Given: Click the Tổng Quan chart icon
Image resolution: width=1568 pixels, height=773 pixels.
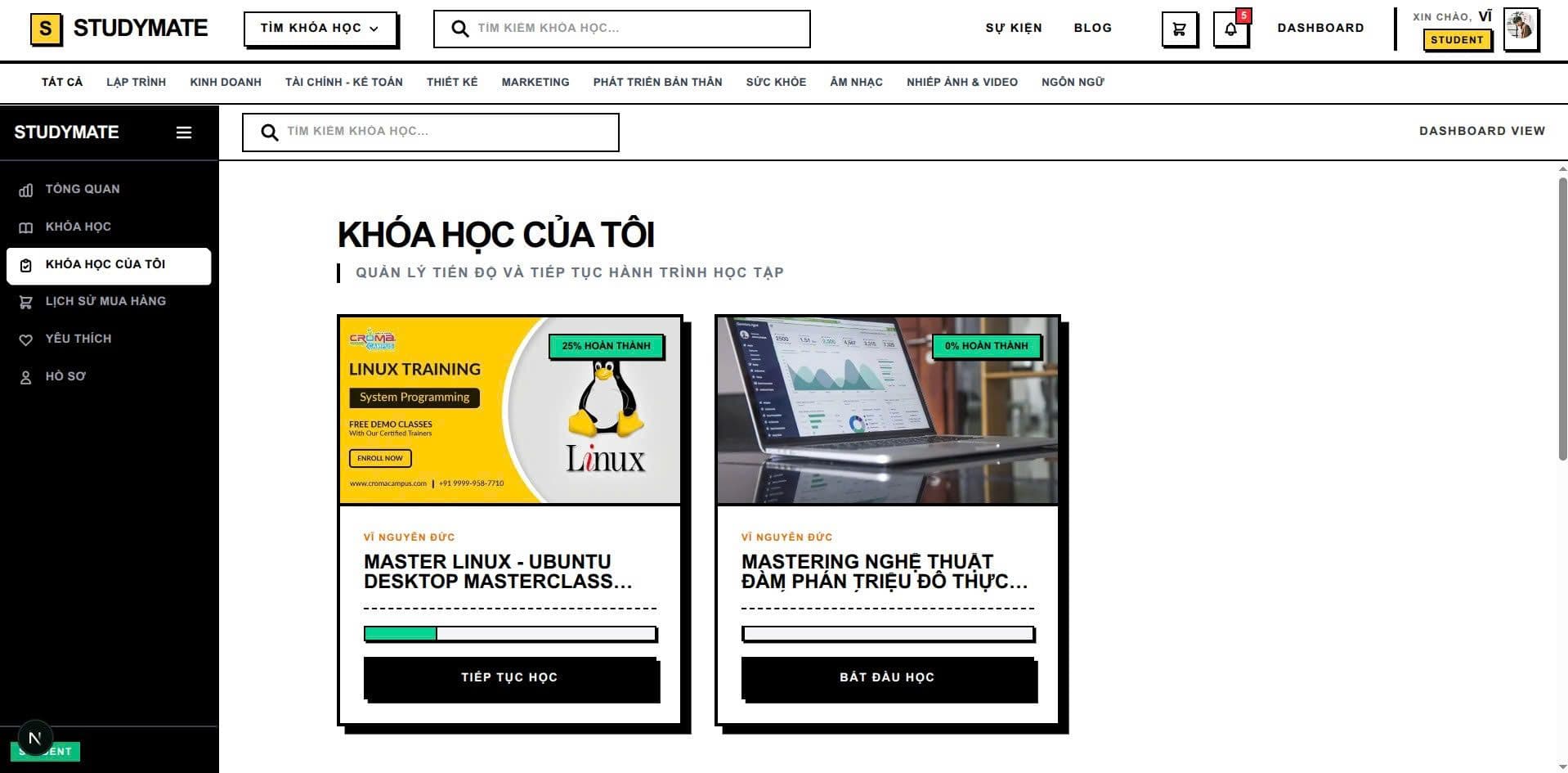Looking at the screenshot, I should (26, 190).
